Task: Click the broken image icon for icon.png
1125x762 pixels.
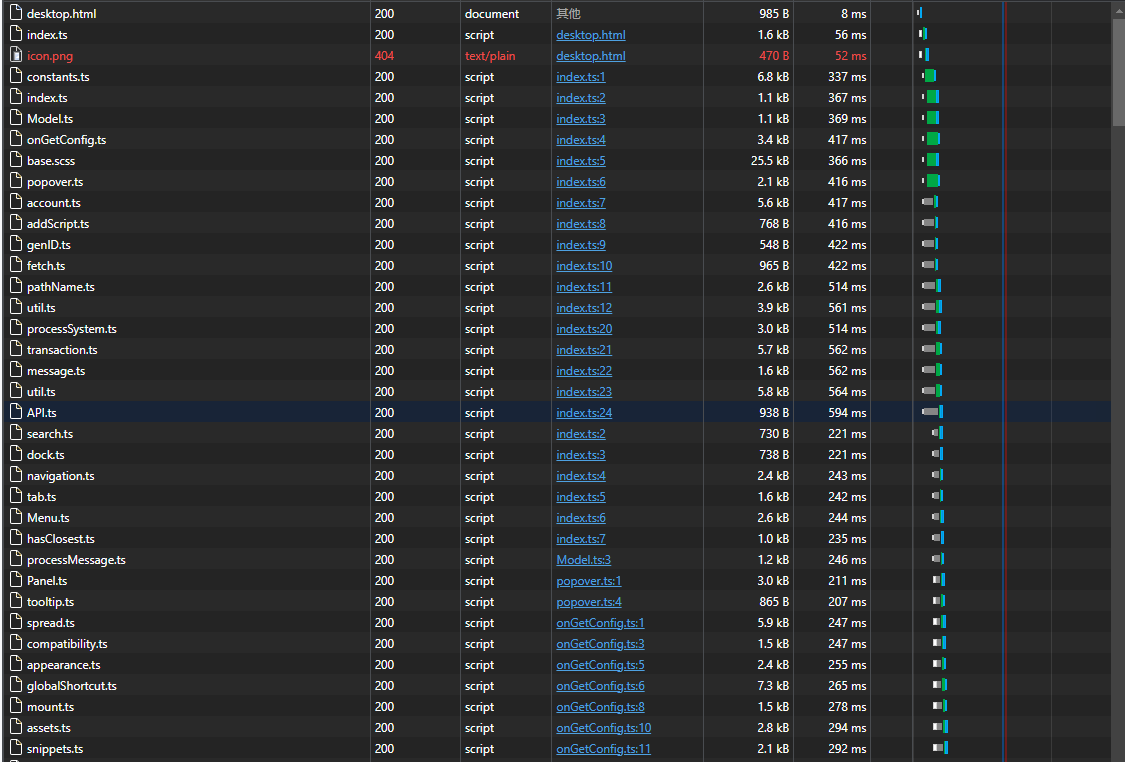Action: pyautogui.click(x=16, y=56)
